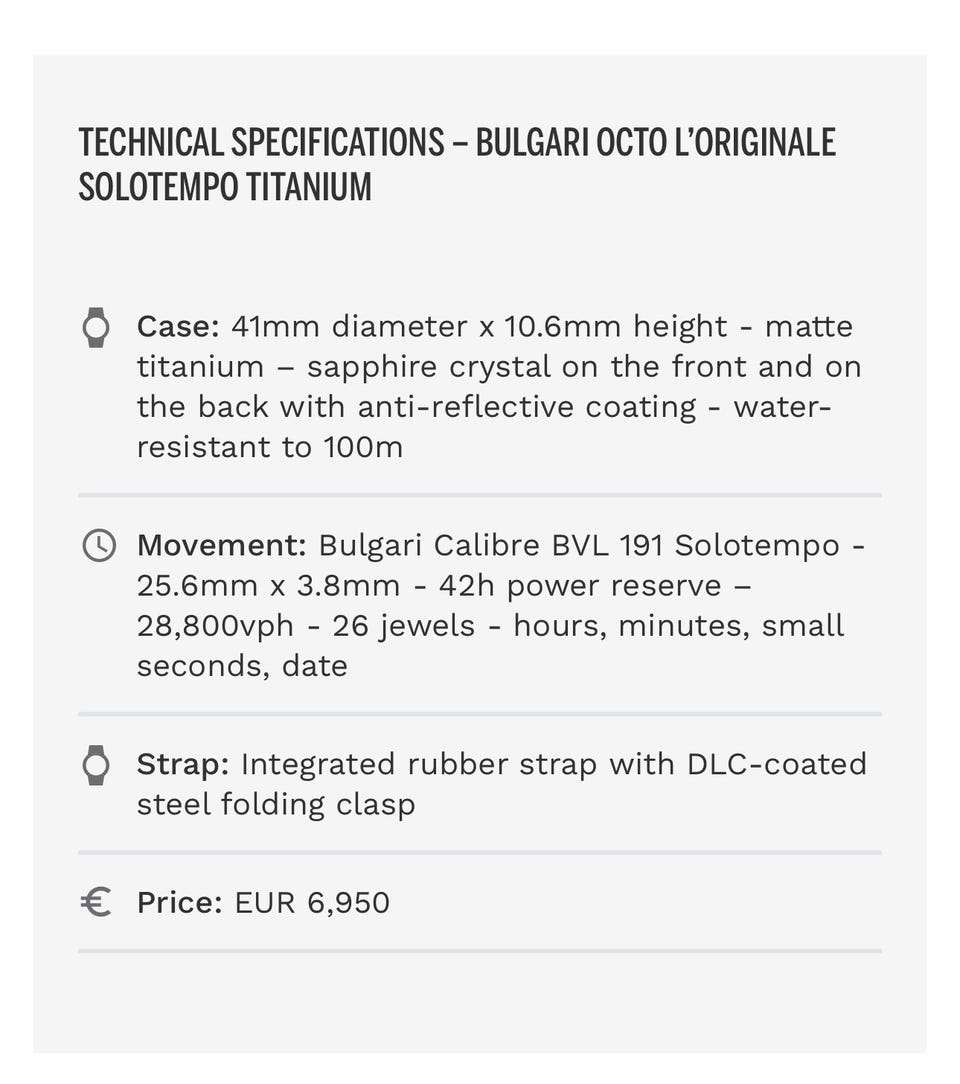Select the bold "Price:" label
Viewport: 960px width, 1084px height.
click(179, 903)
